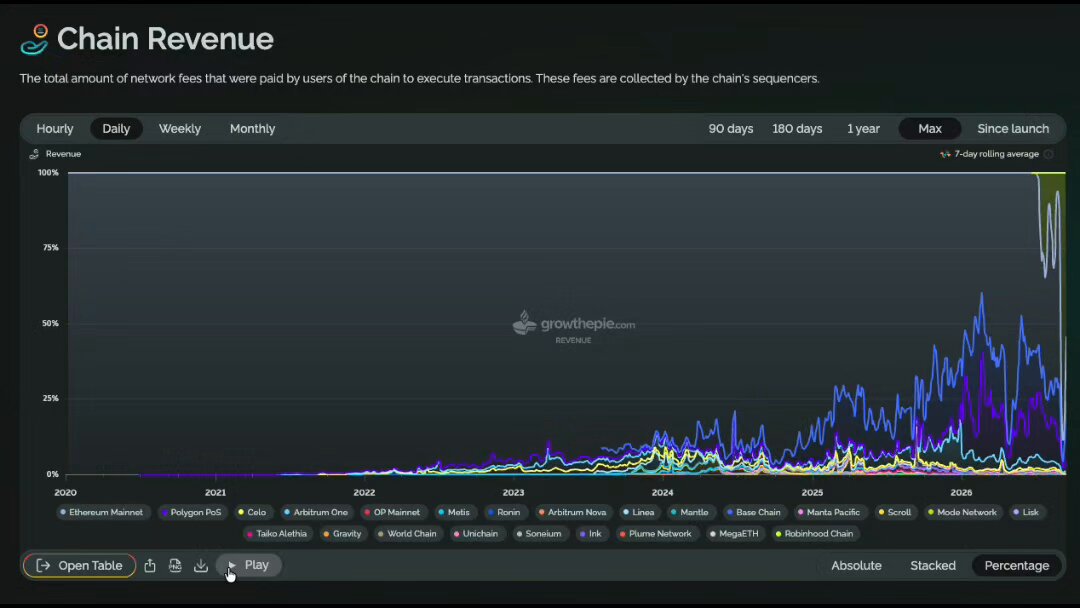Toggle Arbitrum One legend item
This screenshot has height=608, width=1080.
(315, 512)
